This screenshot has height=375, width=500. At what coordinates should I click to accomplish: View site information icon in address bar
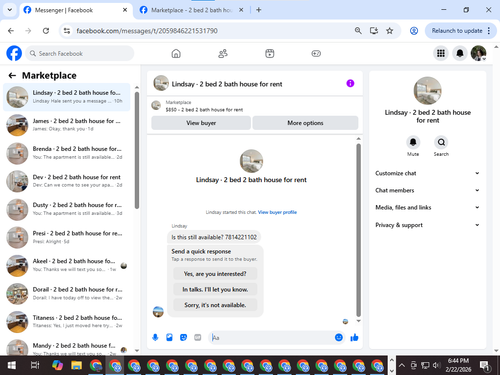tap(67, 31)
